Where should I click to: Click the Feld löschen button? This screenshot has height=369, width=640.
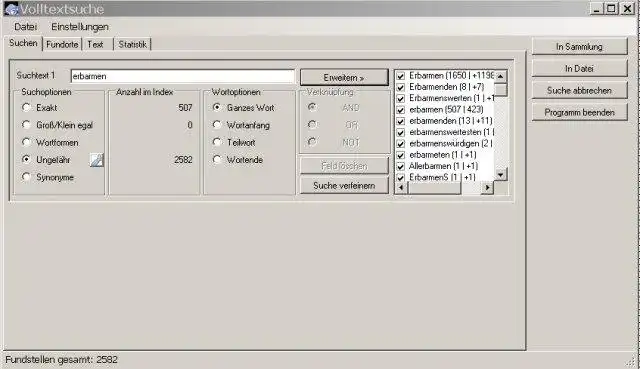(344, 166)
